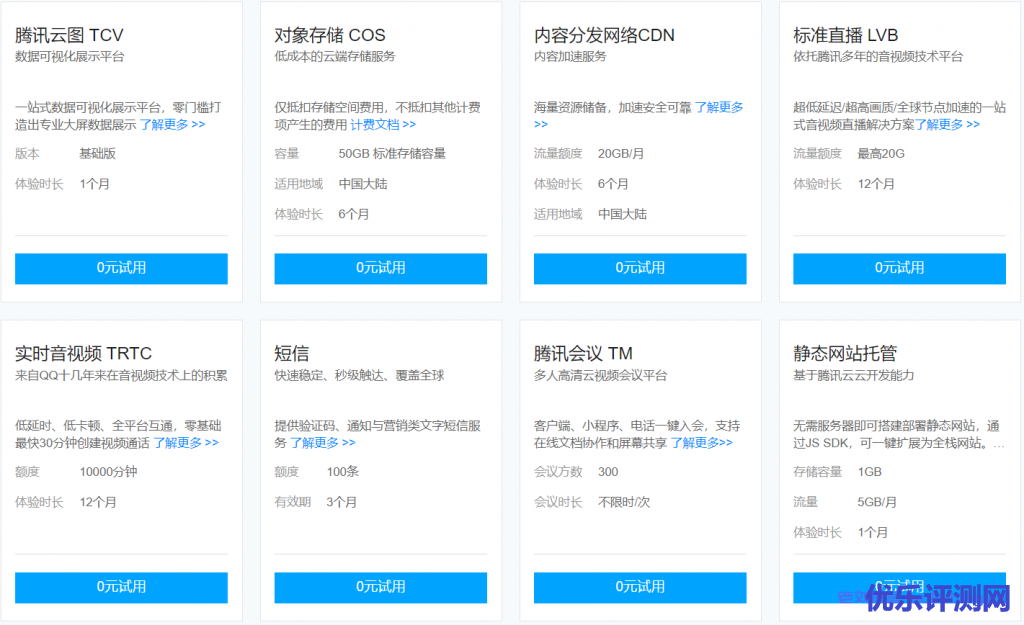
Task: Select the 腾讯云图 TCV card title
Action: (69, 35)
